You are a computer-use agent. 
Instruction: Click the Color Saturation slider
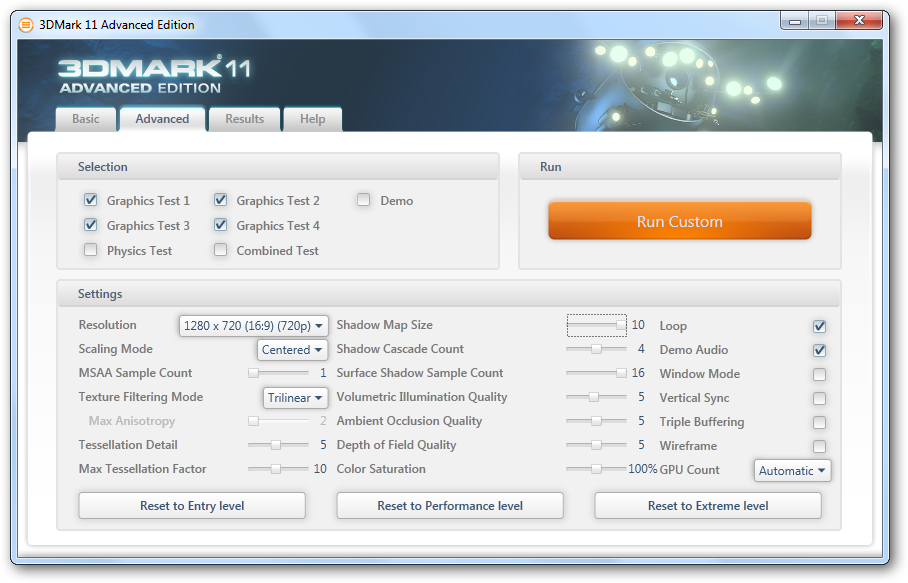(596, 469)
